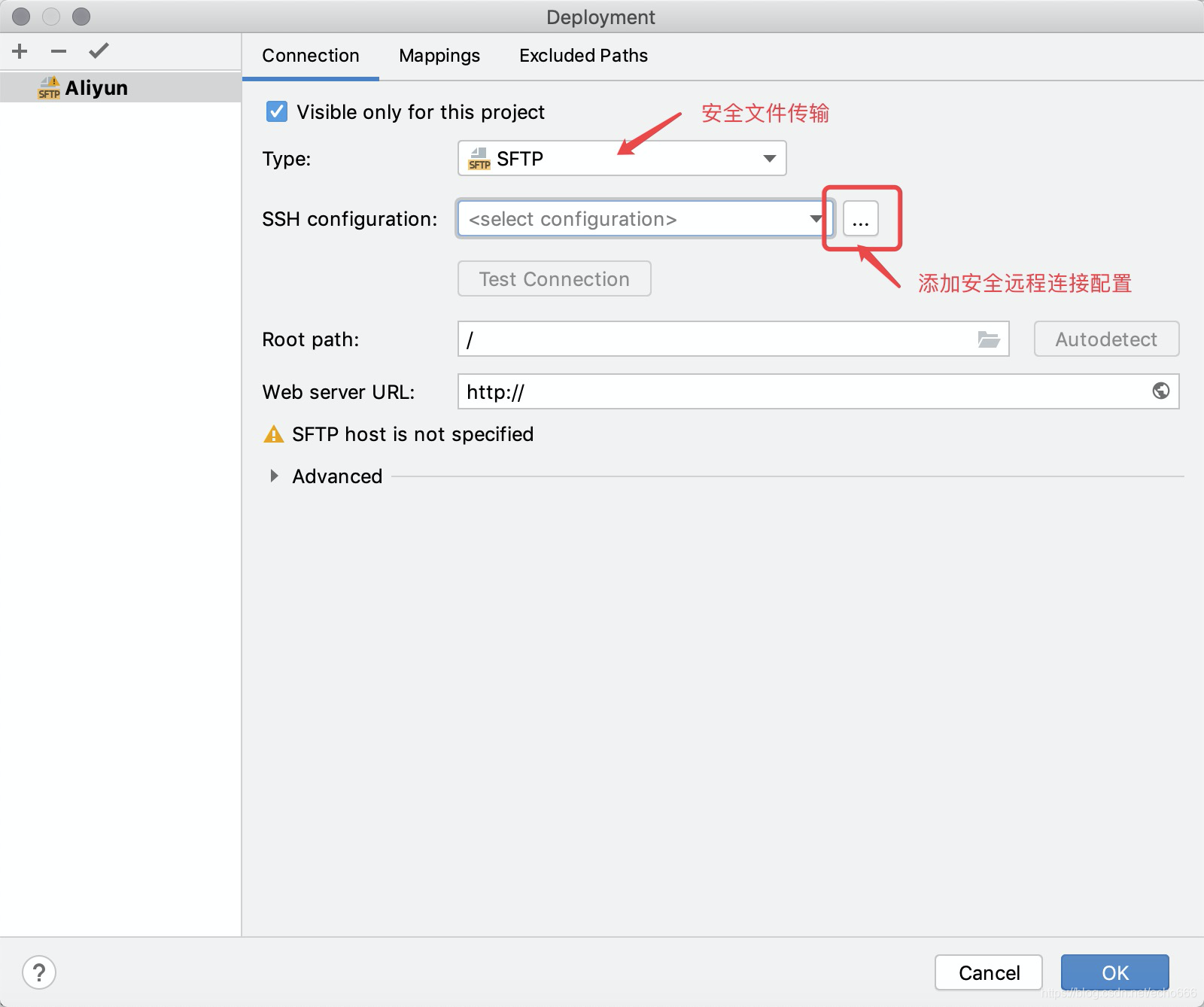Open help with question mark button
Image resolution: width=1204 pixels, height=1007 pixels.
click(39, 972)
